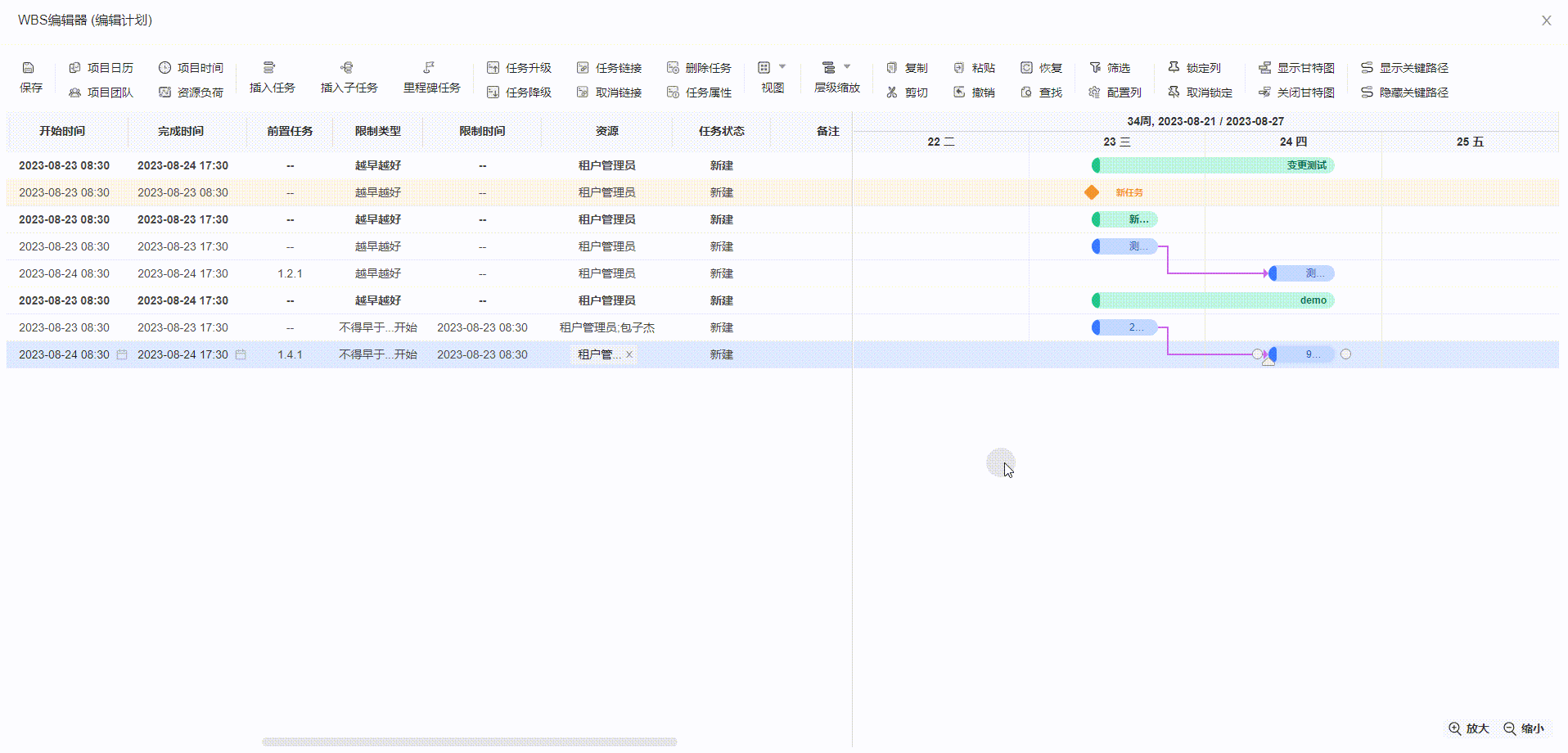
Task: Click delete task (删除任务)
Action: pyautogui.click(x=699, y=68)
